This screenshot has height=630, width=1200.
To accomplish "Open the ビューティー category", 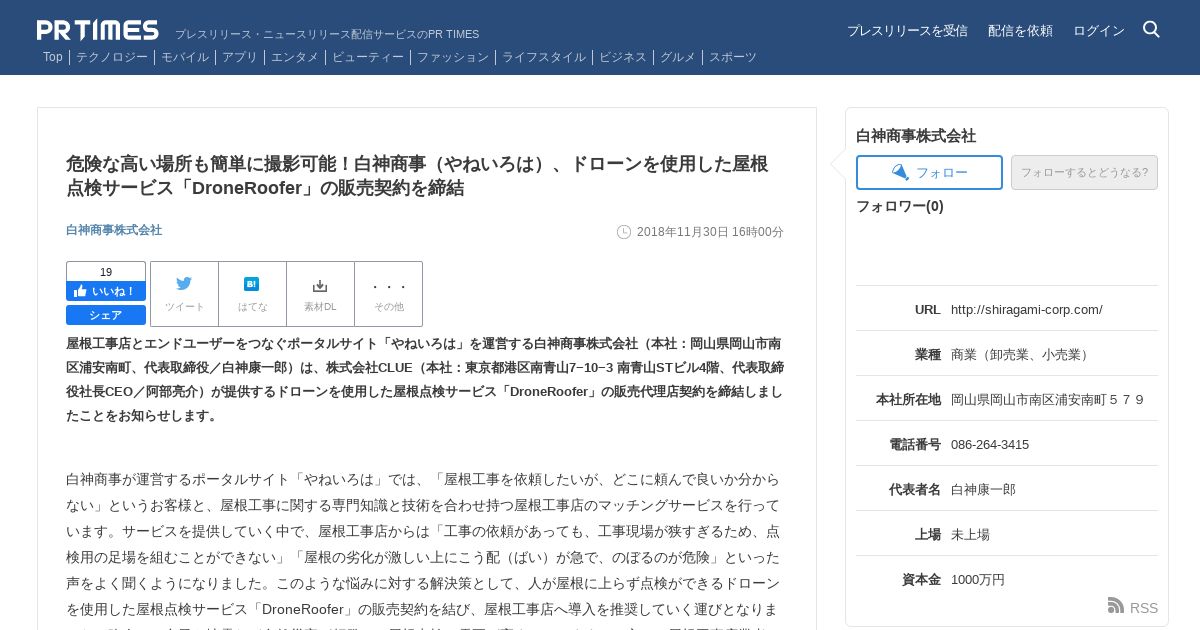I will click(x=368, y=57).
